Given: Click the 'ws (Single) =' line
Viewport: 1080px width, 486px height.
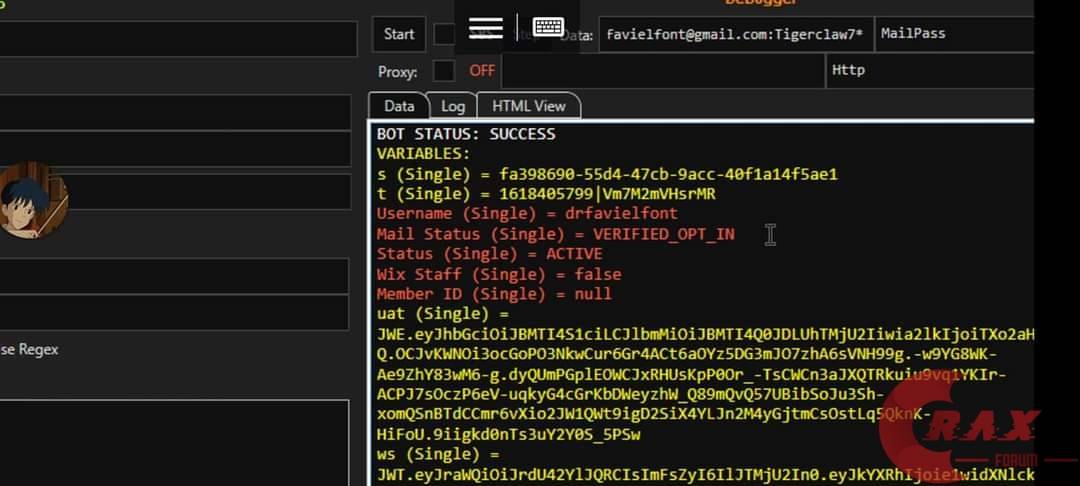Looking at the screenshot, I should click(x=437, y=454).
